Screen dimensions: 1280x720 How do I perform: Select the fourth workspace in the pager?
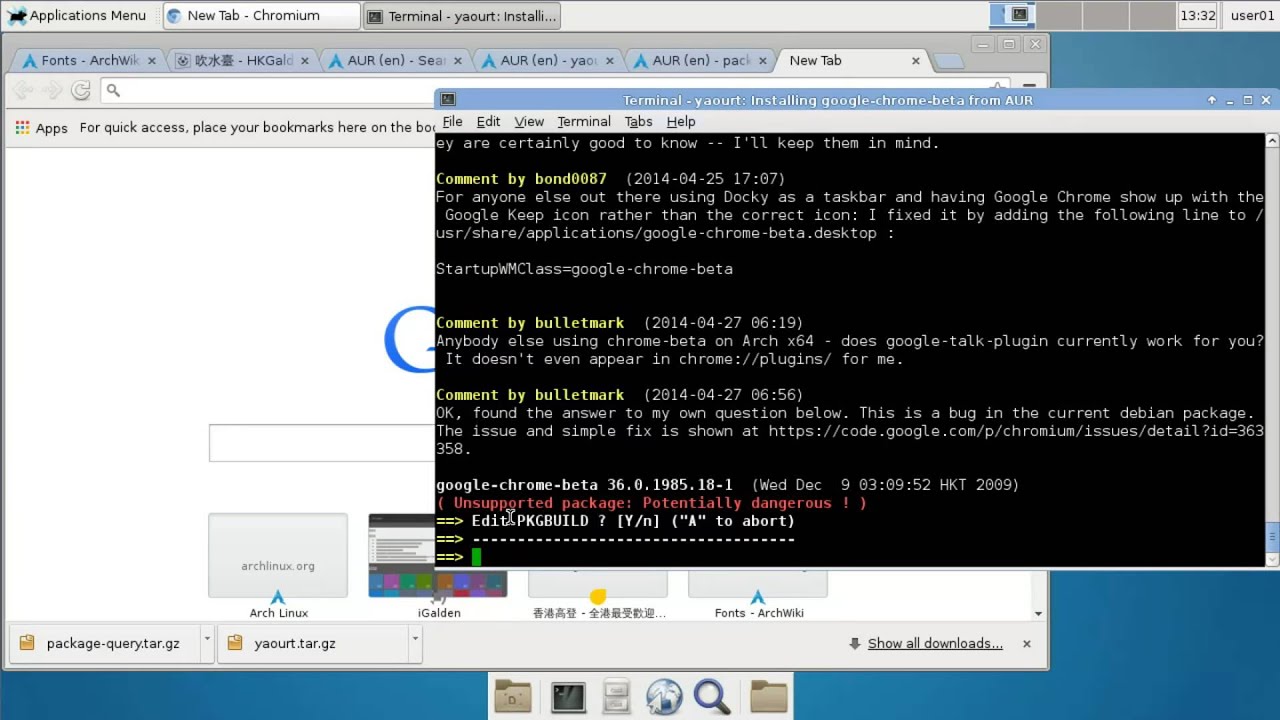1150,15
